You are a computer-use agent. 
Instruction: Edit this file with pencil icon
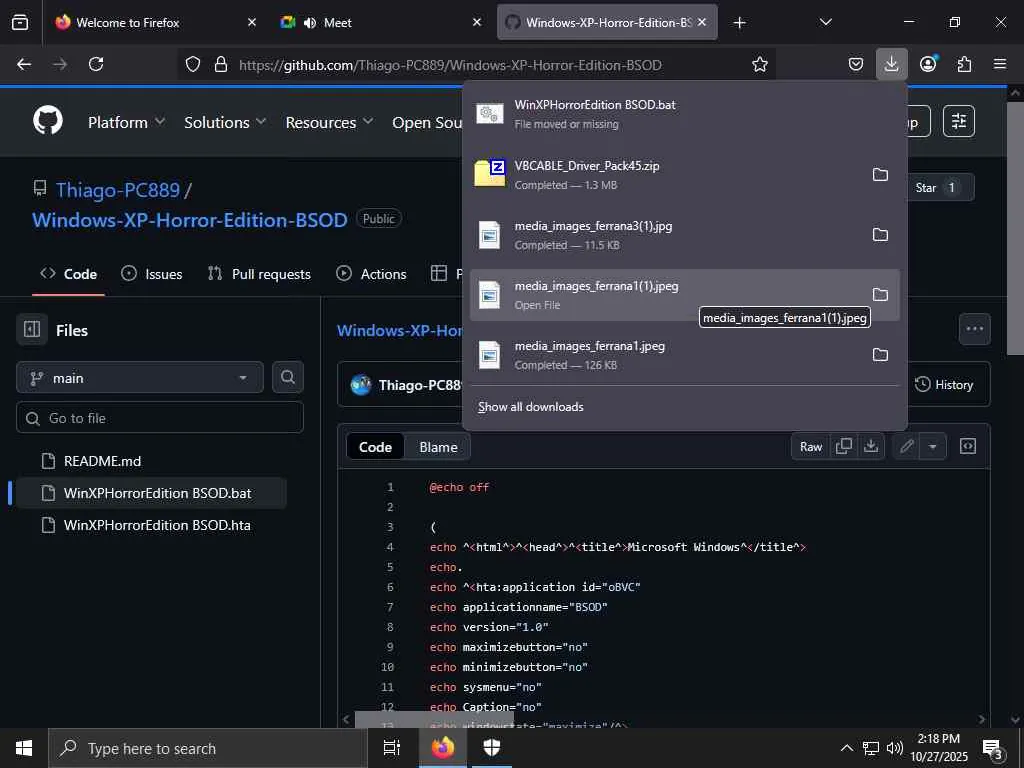click(906, 446)
